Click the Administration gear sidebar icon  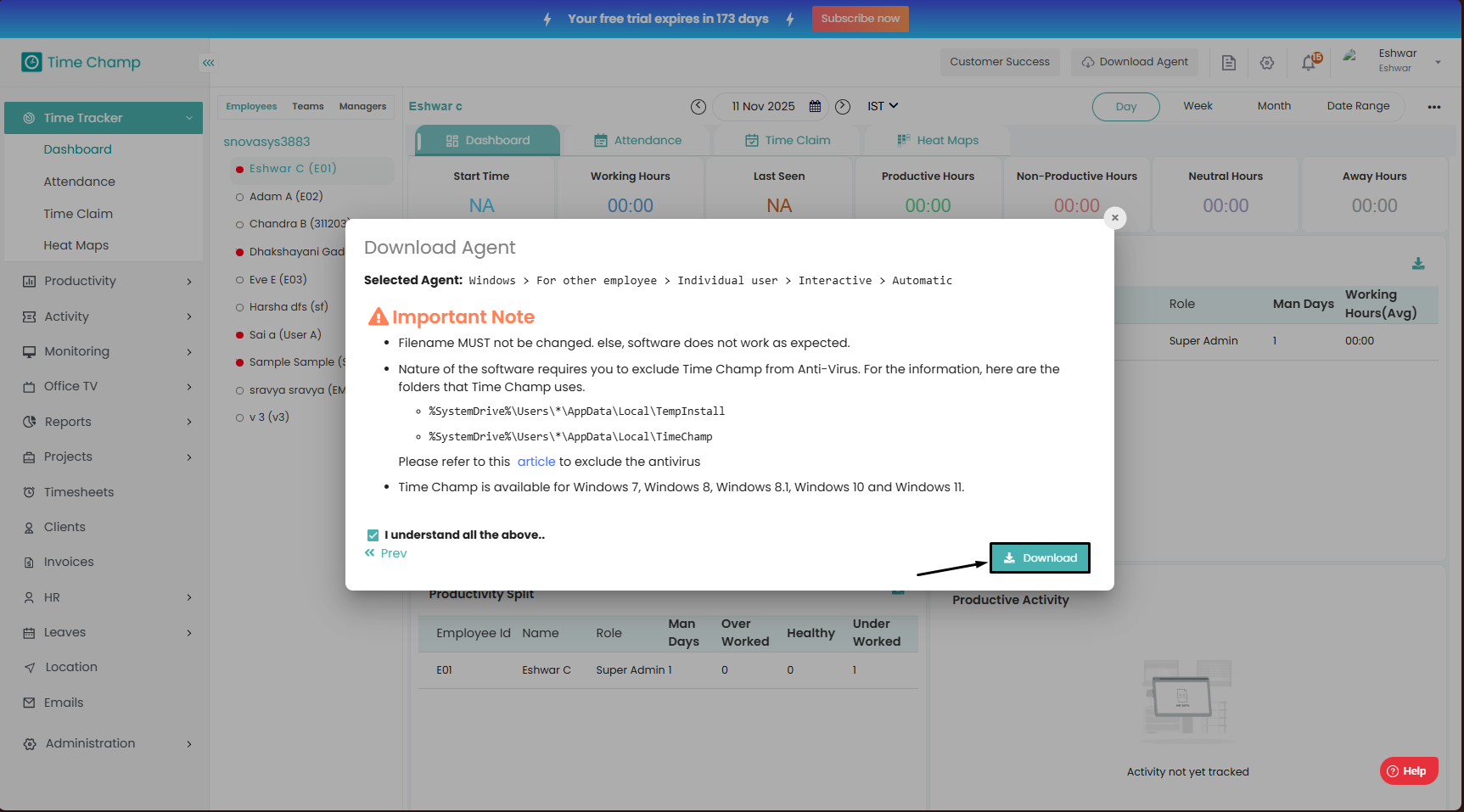coord(30,744)
